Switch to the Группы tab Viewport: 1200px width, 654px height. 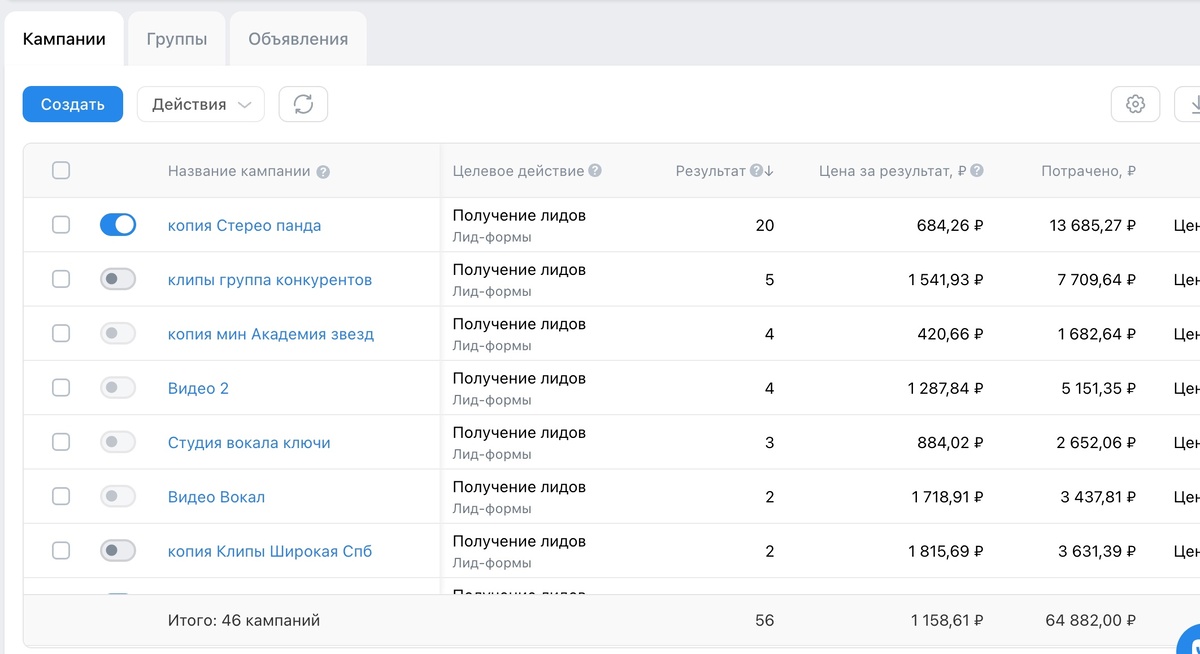177,40
